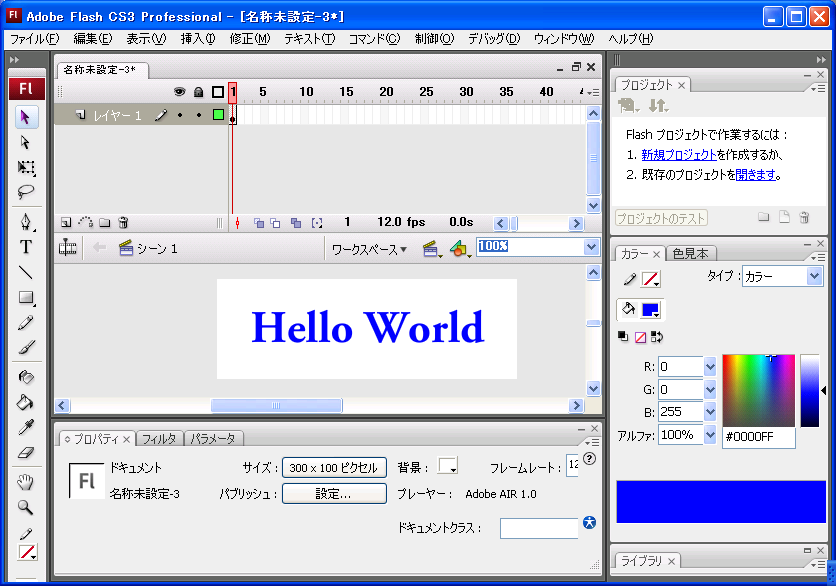Screen dimensions: 836x586
Task: Choose the Lasso tool
Action: [26, 192]
